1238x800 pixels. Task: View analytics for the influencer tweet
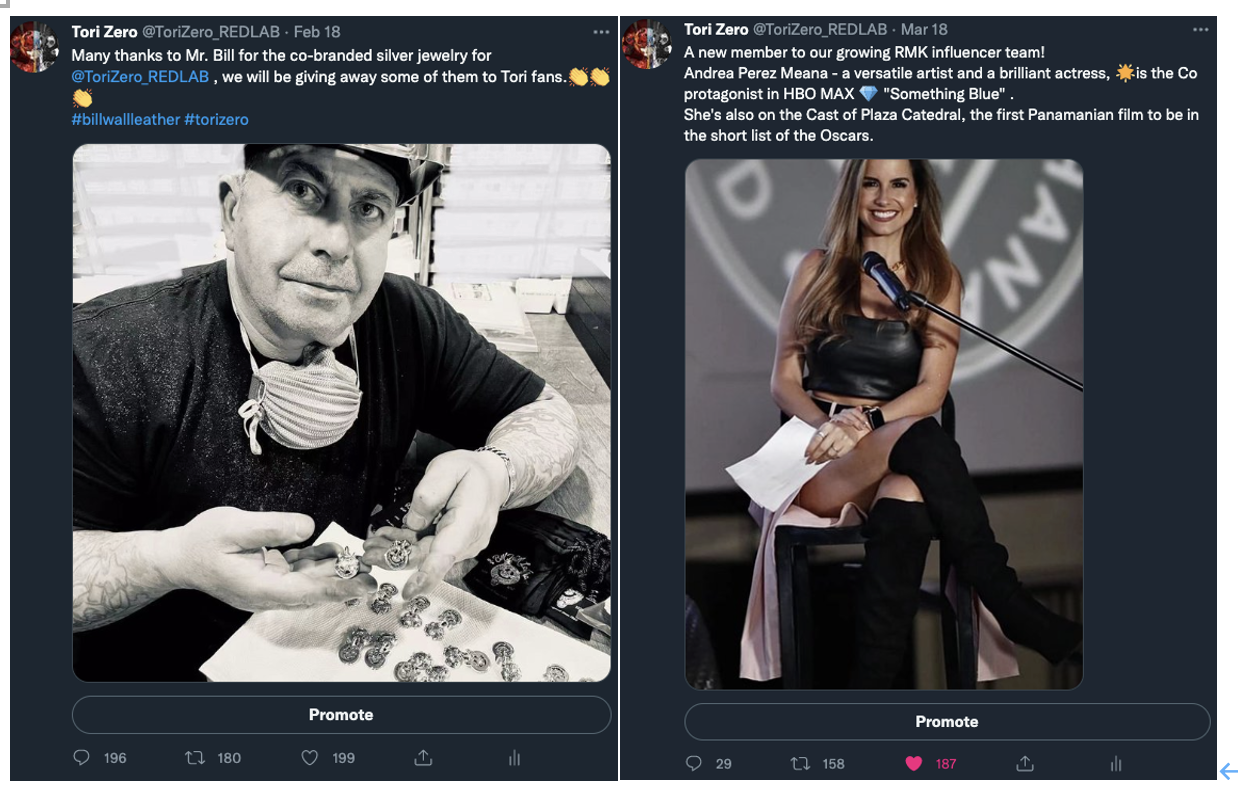pos(1115,764)
